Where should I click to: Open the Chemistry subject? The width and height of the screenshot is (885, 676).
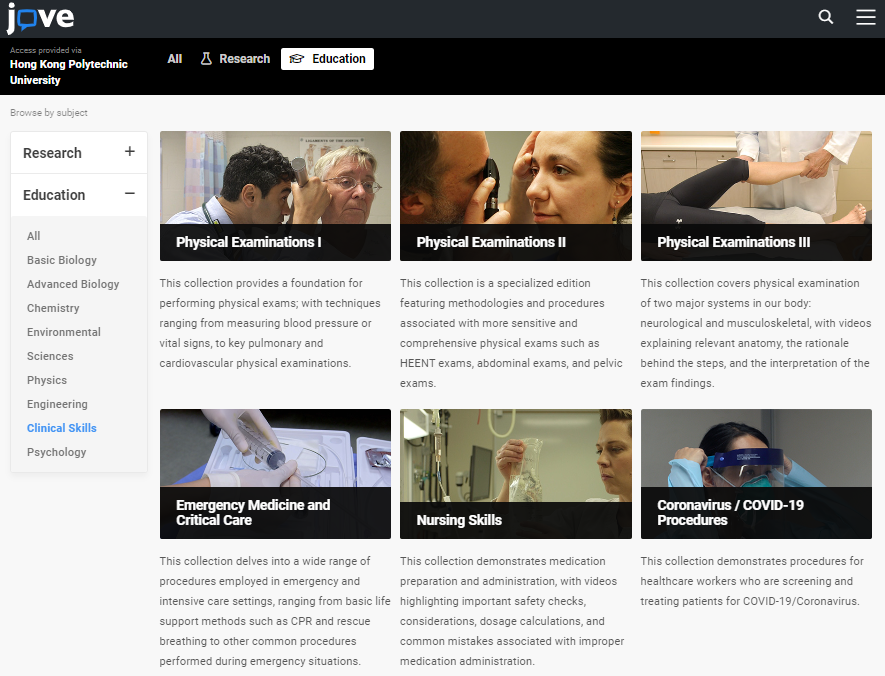(53, 308)
